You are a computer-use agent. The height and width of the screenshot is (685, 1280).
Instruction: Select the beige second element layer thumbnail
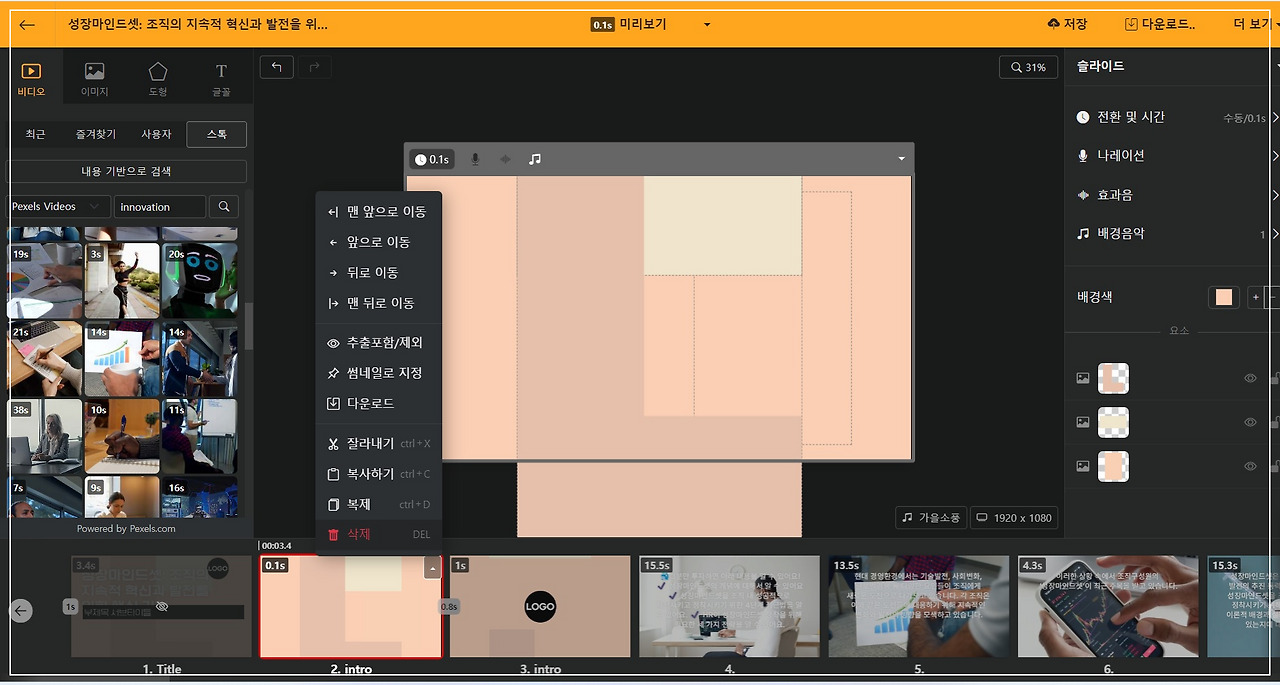(1114, 422)
